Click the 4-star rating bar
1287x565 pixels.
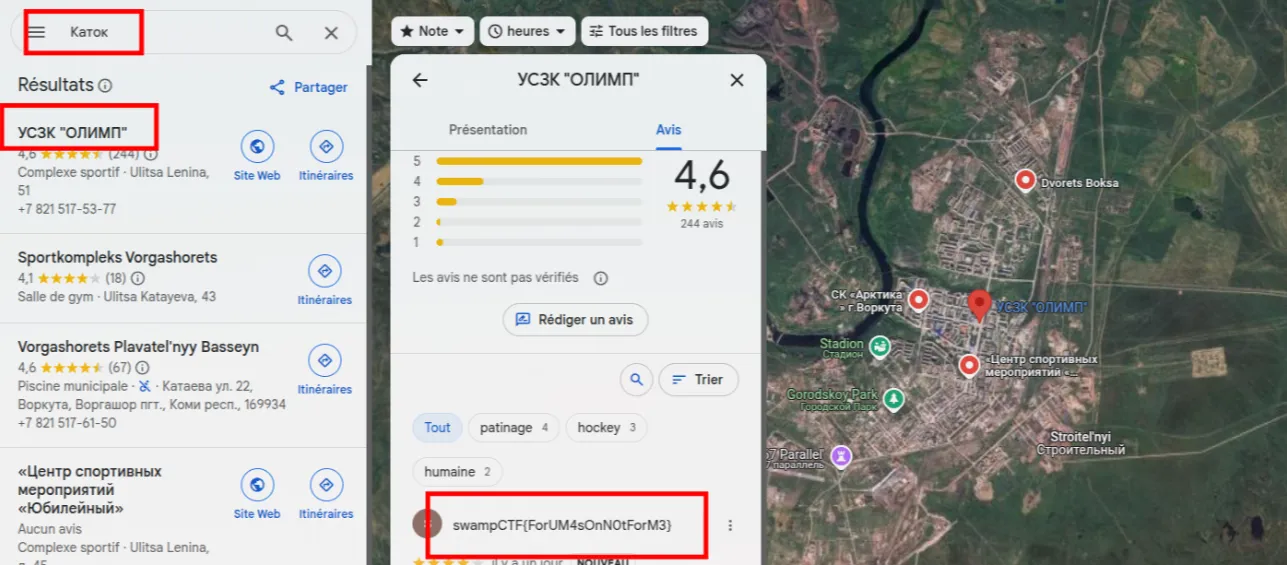click(x=539, y=181)
